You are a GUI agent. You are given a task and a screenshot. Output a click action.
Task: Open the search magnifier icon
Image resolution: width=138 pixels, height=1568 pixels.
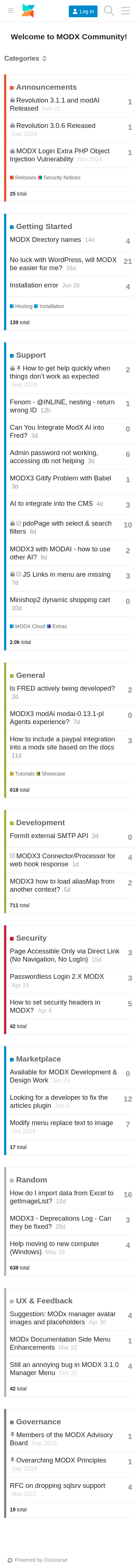(109, 11)
